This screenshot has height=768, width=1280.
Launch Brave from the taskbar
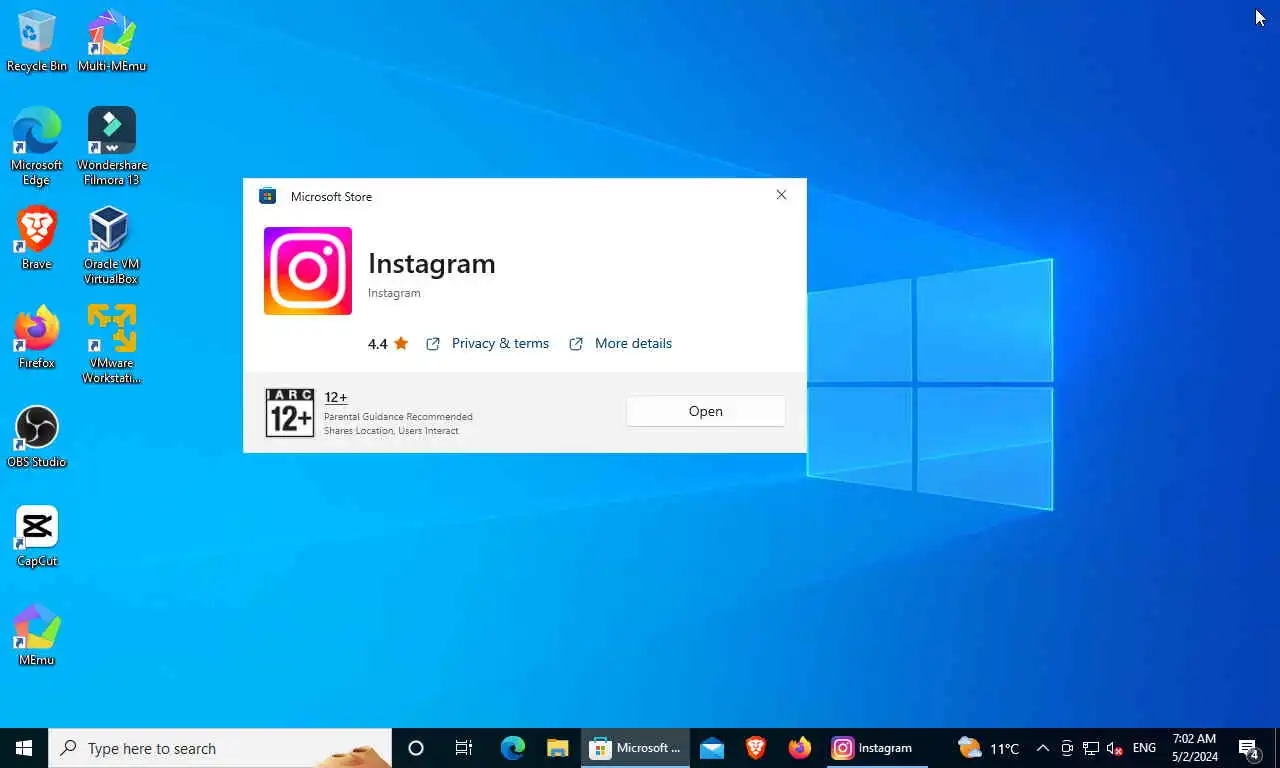(x=756, y=748)
